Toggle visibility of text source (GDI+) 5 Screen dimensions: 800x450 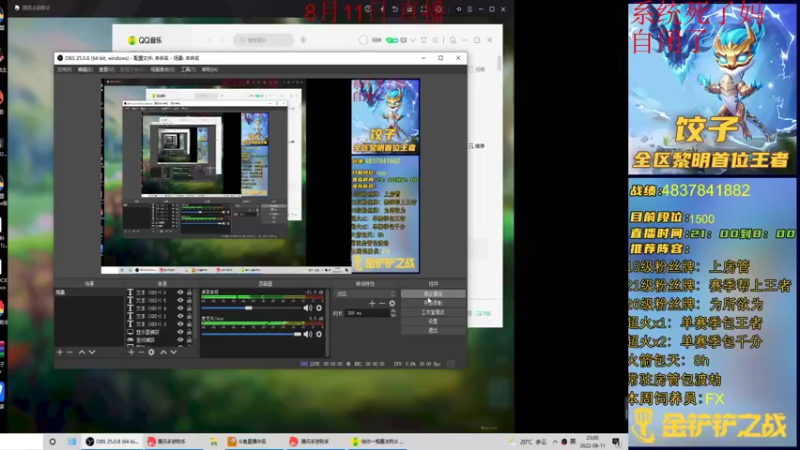coord(180,300)
